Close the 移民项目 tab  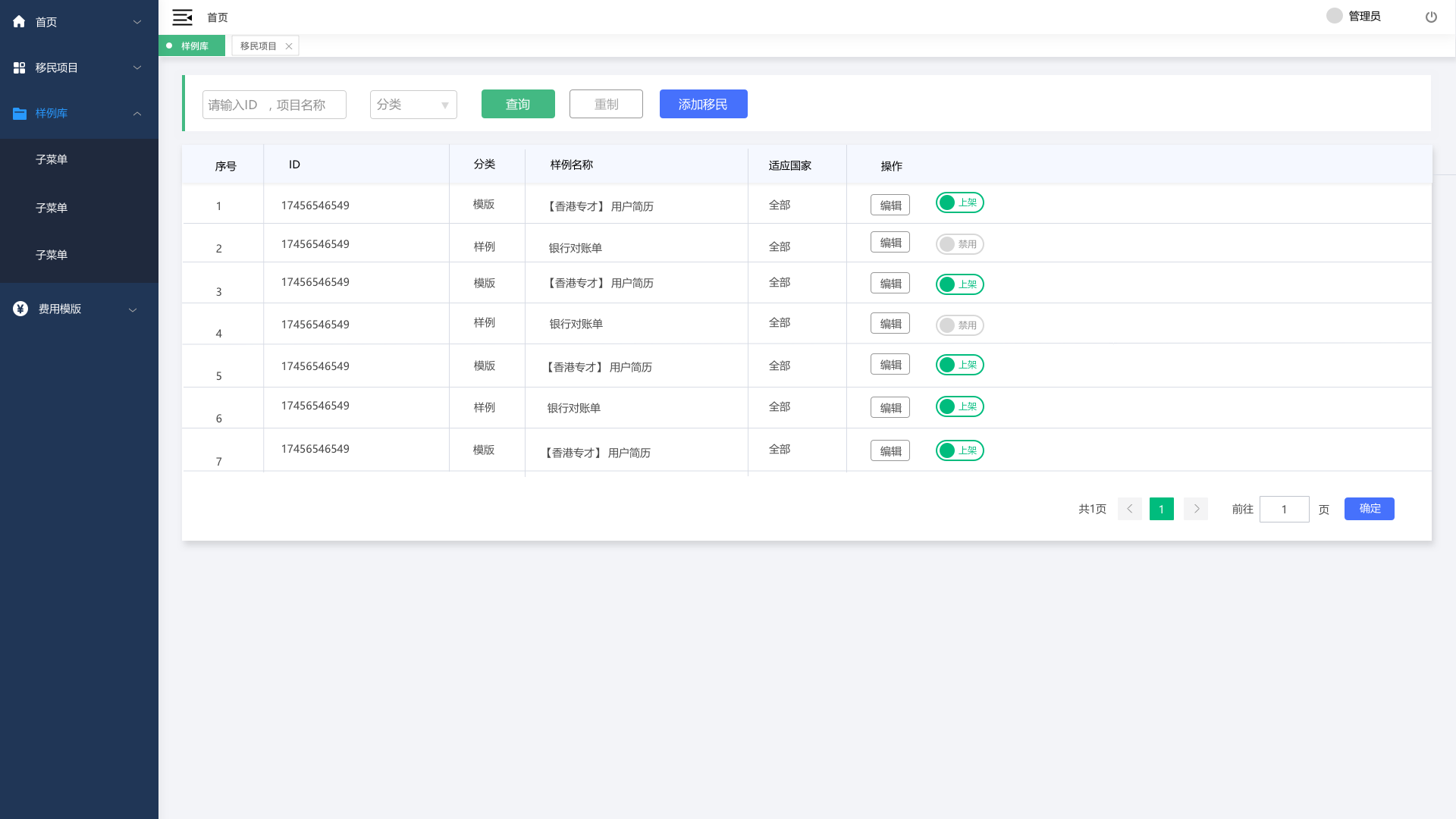point(289,46)
